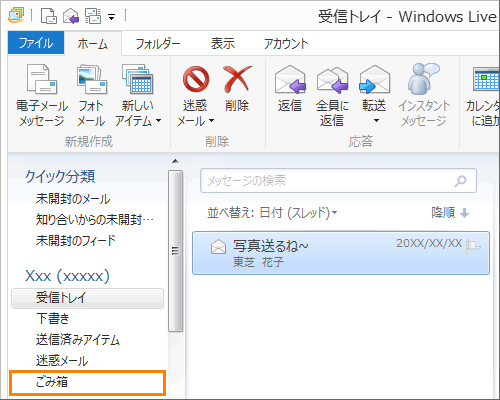The height and width of the screenshot is (400, 500).
Task: Click the フォト メール icon
Action: pyautogui.click(x=91, y=79)
